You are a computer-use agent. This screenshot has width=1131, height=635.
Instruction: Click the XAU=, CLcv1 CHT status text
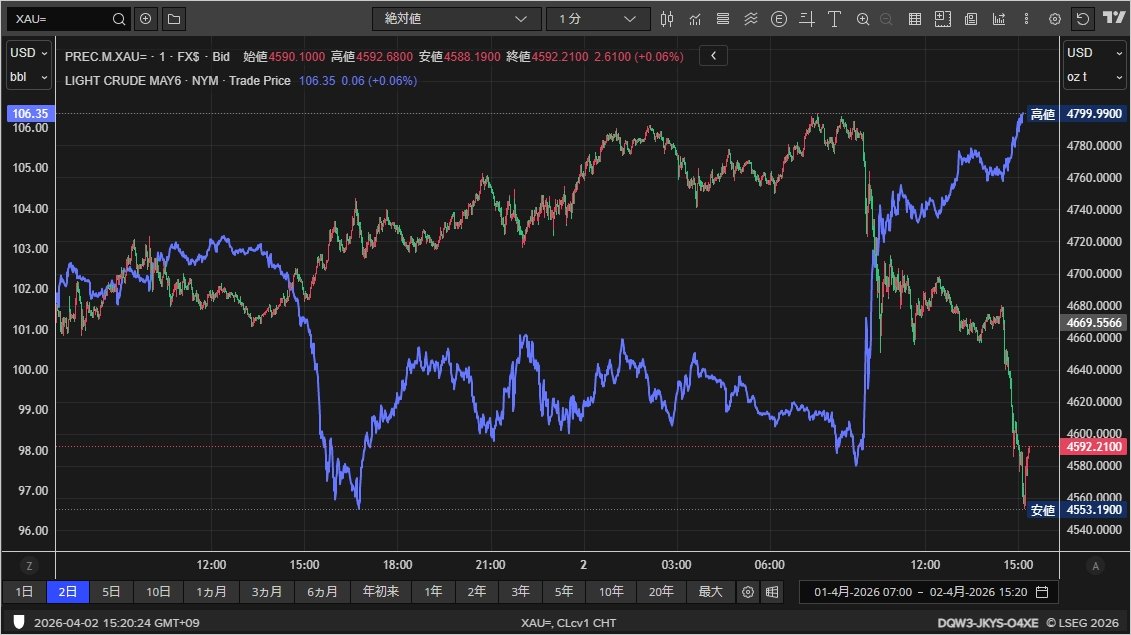(568, 623)
